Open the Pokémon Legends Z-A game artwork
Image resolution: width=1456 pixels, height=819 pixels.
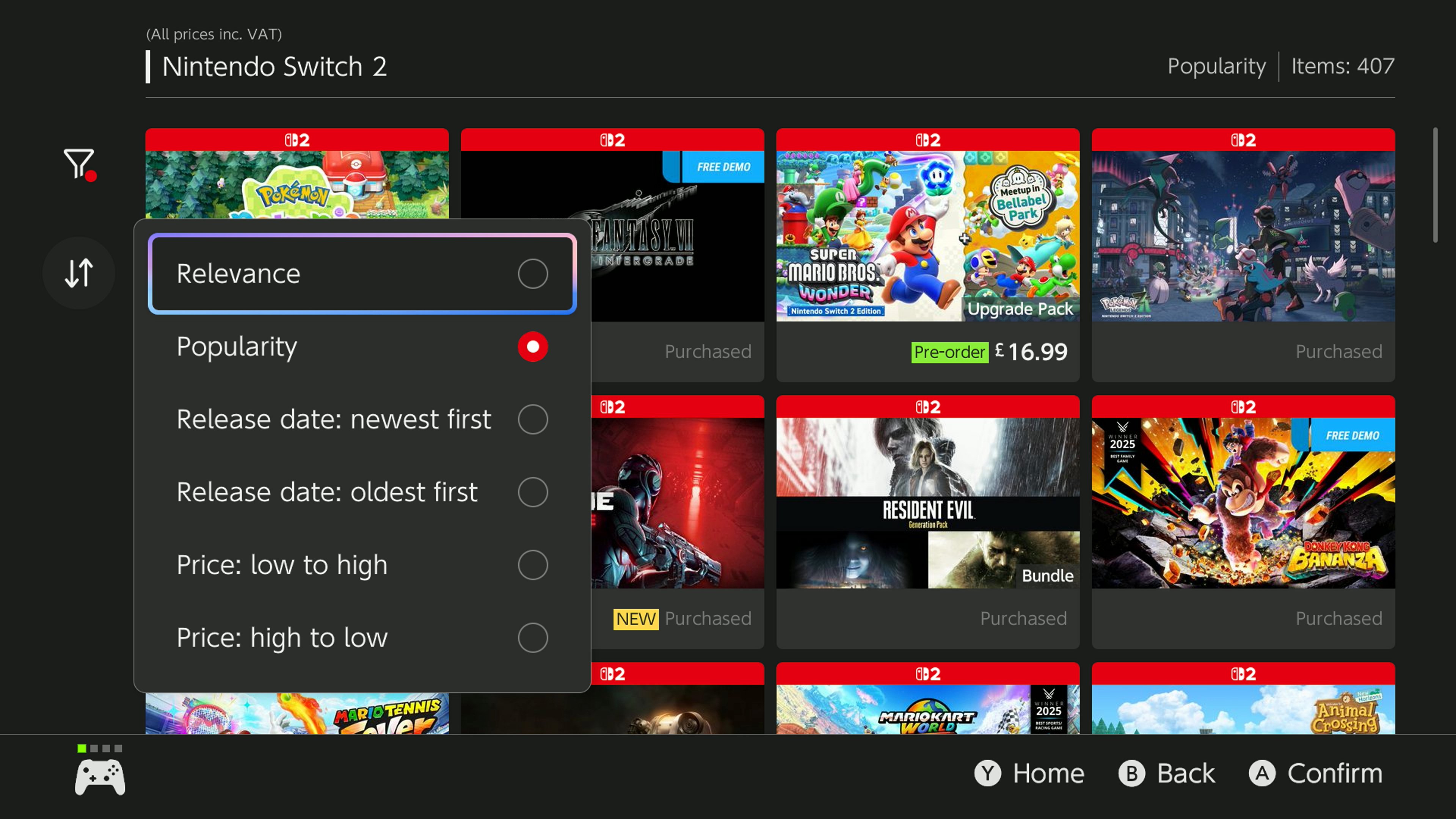tap(1243, 236)
